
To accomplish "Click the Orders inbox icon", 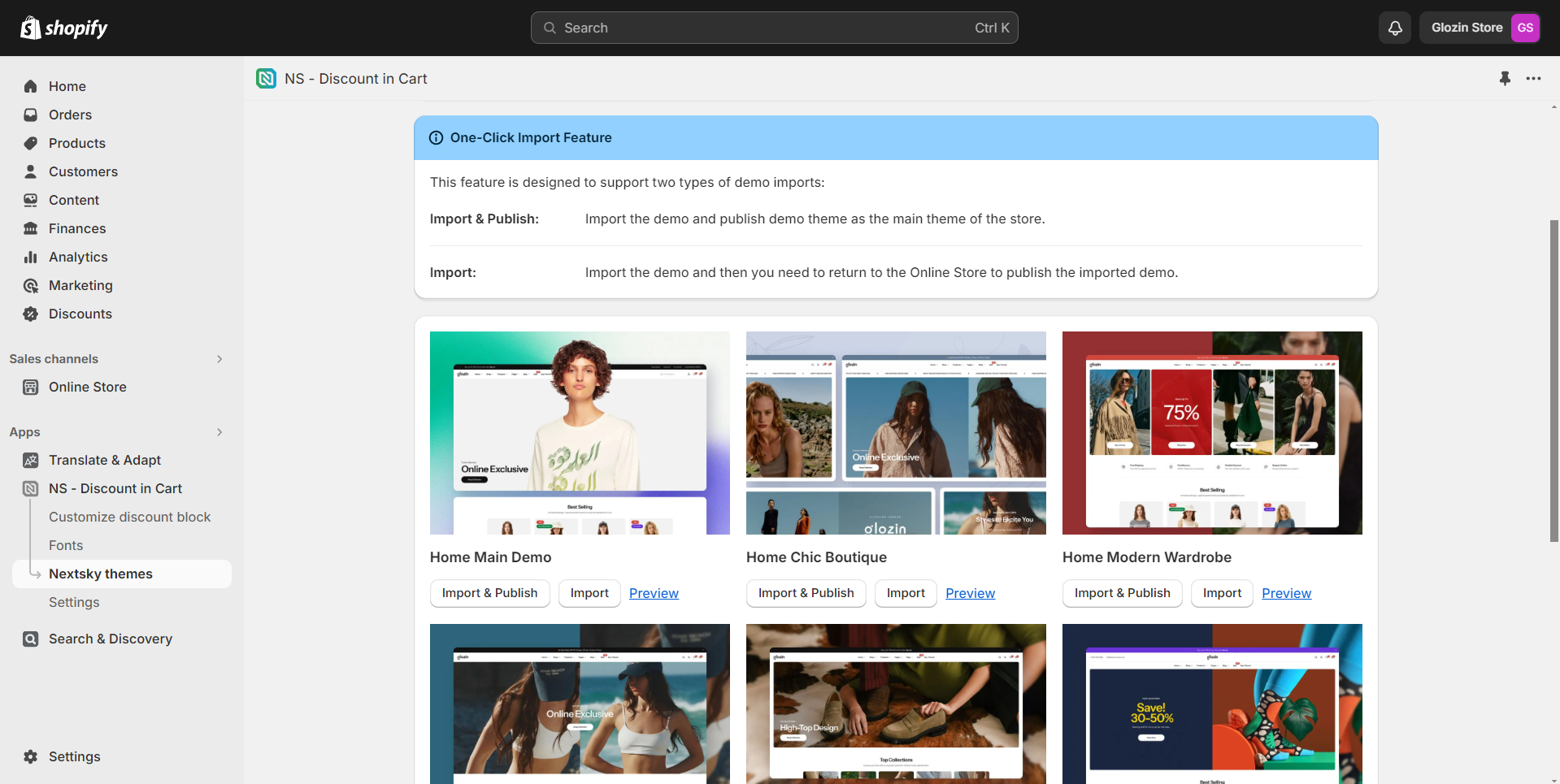I will 31,115.
